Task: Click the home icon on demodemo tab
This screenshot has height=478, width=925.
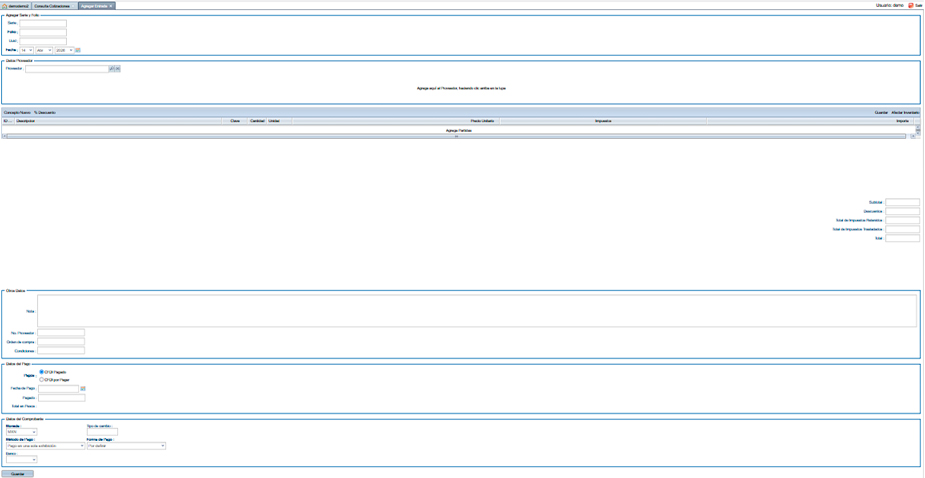Action: point(6,5)
